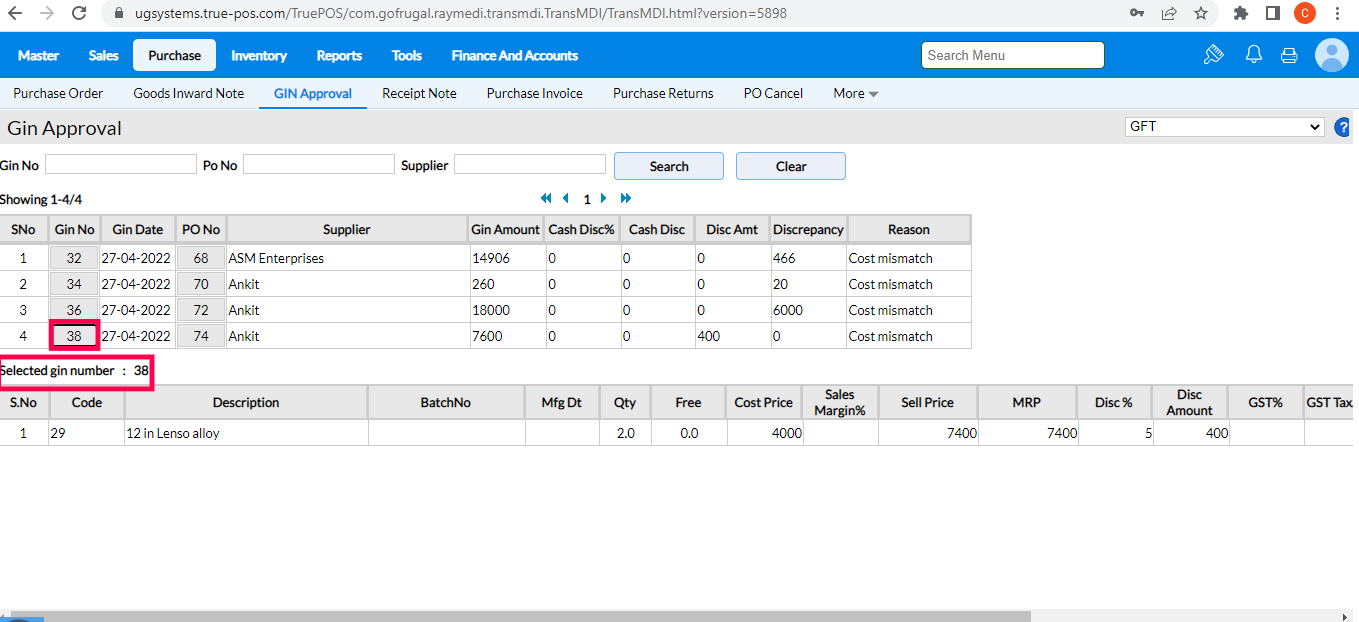
Task: Click the next page arrow
Action: pos(604,199)
